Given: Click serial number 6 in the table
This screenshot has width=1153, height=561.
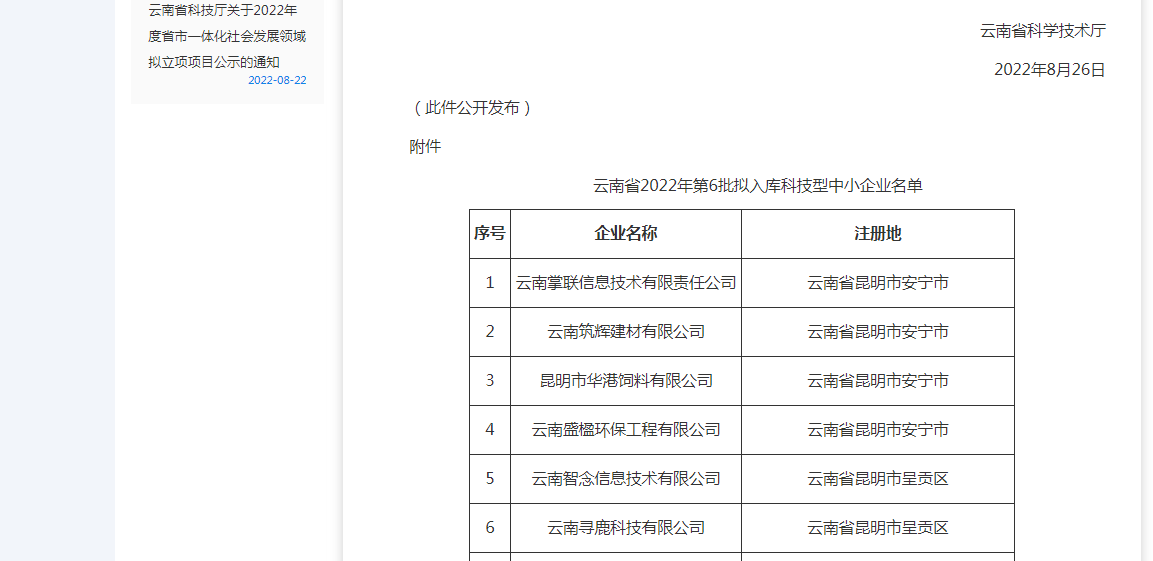Looking at the screenshot, I should (490, 527).
